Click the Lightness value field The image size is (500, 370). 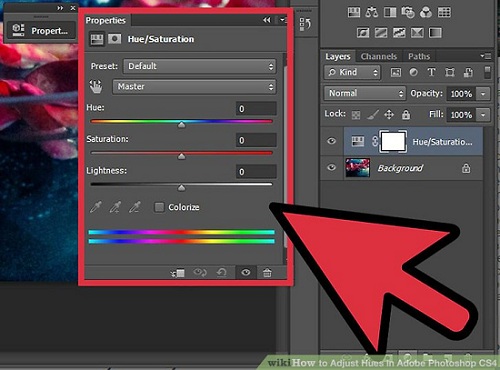256,171
